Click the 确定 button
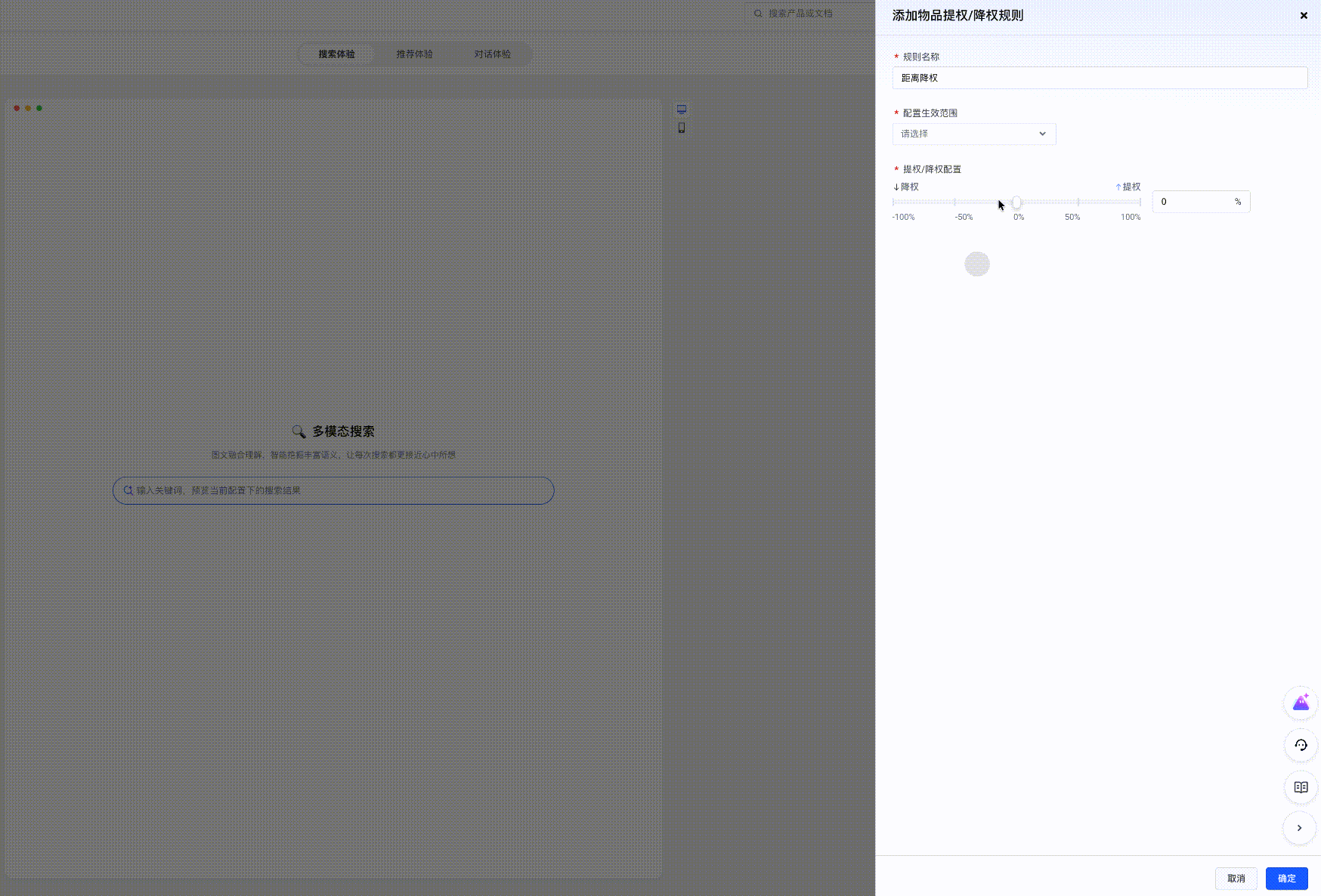Viewport: 1321px width, 896px height. (1286, 879)
